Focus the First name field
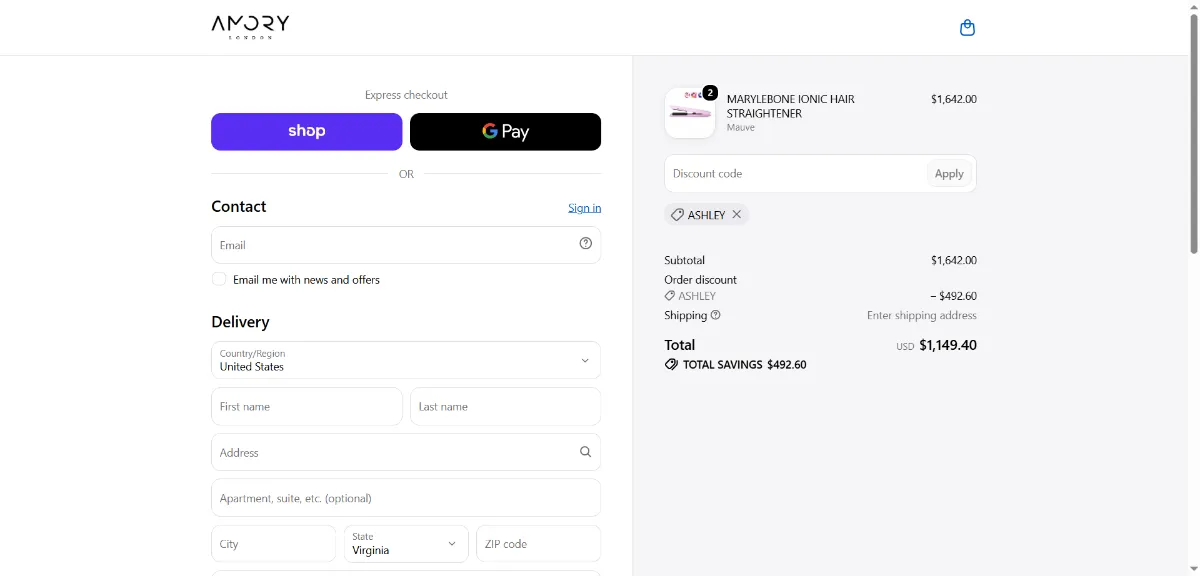The image size is (1200, 576). tap(306, 407)
